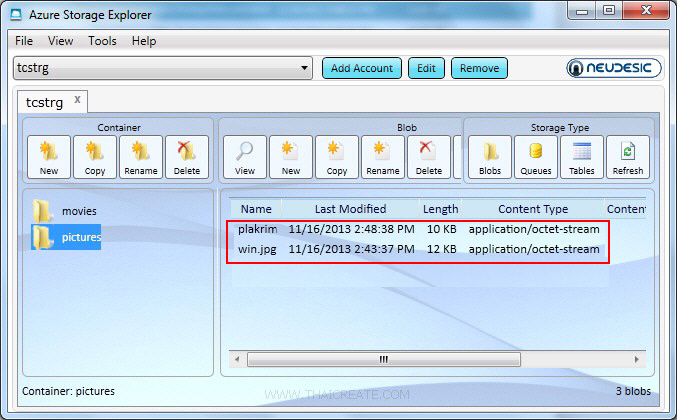Click the 11/16/2013 2:43:37 PM cell
This screenshot has width=677, height=420.
pyautogui.click(x=351, y=249)
